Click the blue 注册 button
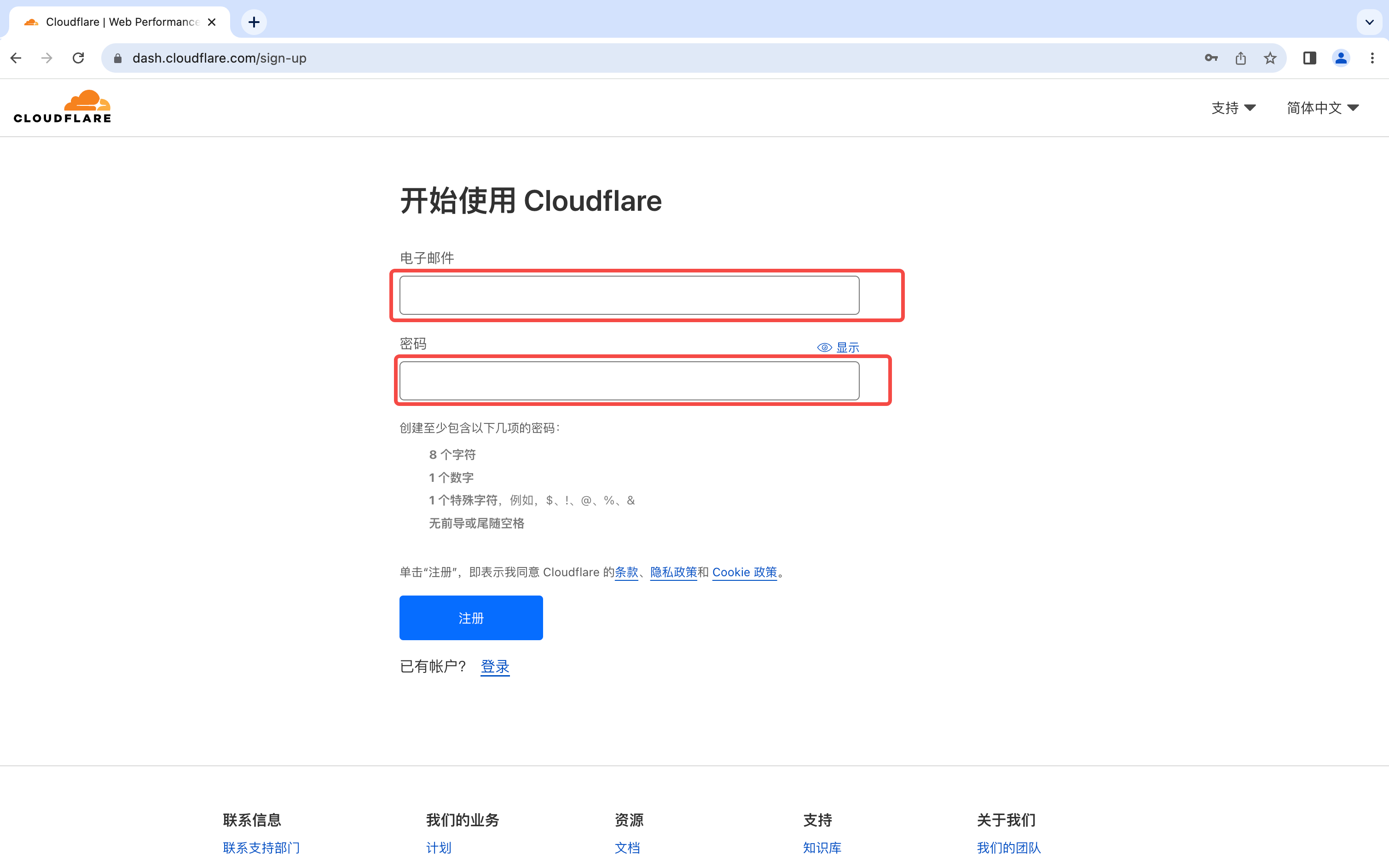Screen dimensions: 1389x868 [x=471, y=618]
